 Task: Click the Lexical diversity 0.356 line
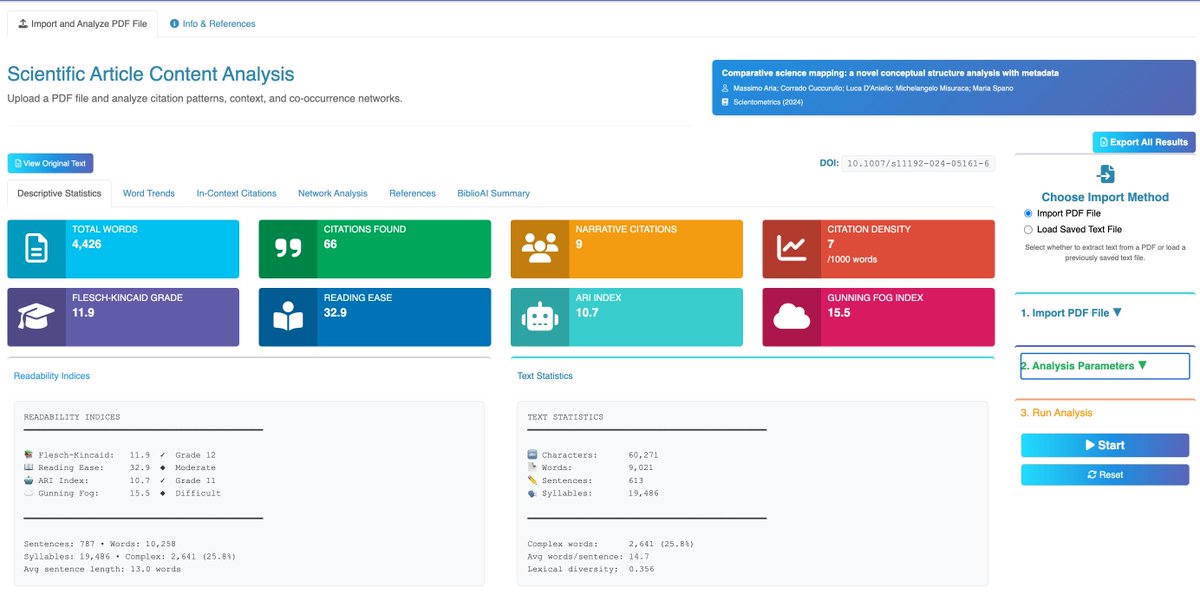click(589, 569)
